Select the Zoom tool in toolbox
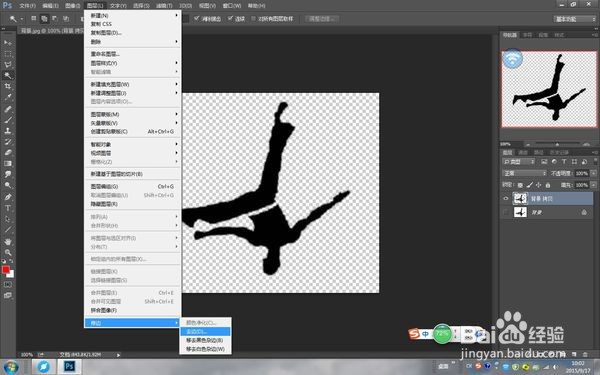This screenshot has height=375, width=600. point(8,253)
